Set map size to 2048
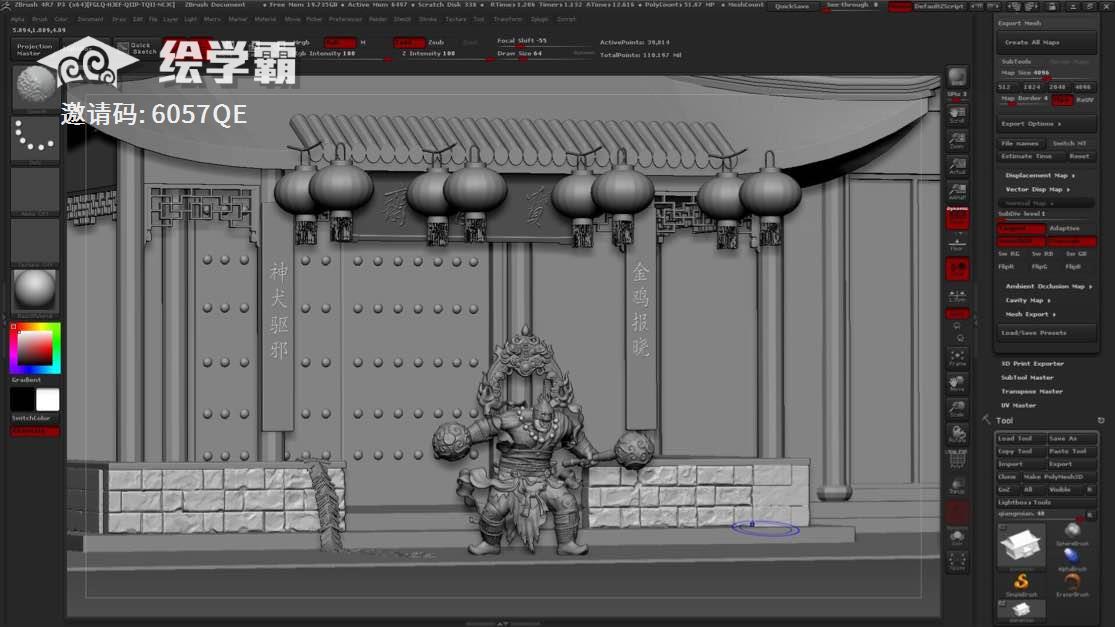Screen dimensions: 1115x627 point(1057,87)
